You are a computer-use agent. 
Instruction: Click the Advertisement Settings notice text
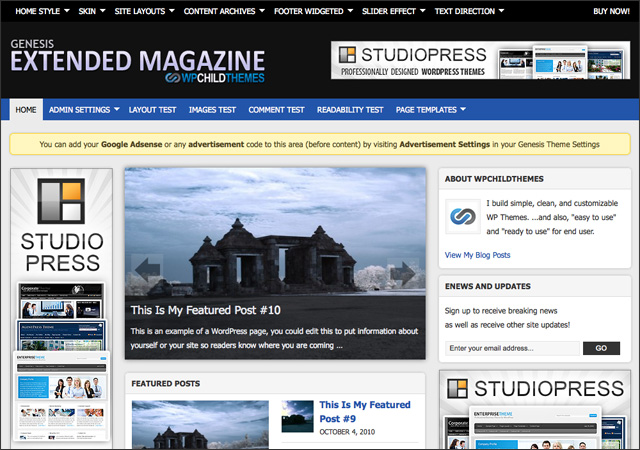point(444,144)
